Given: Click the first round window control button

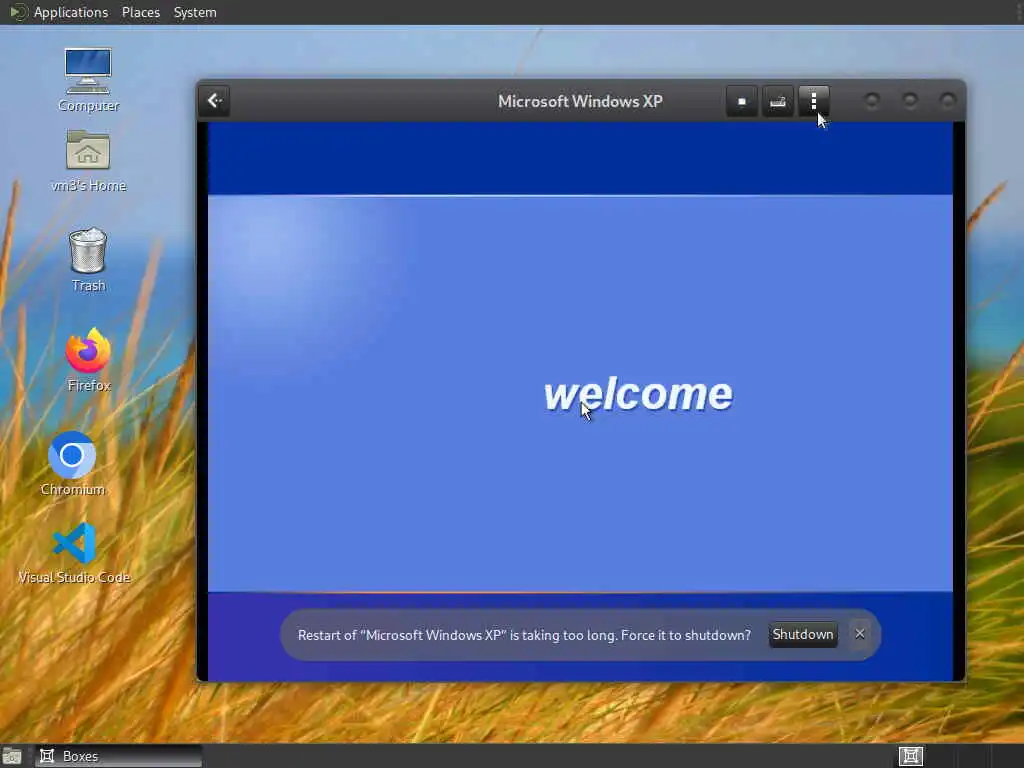Looking at the screenshot, I should click(x=872, y=101).
